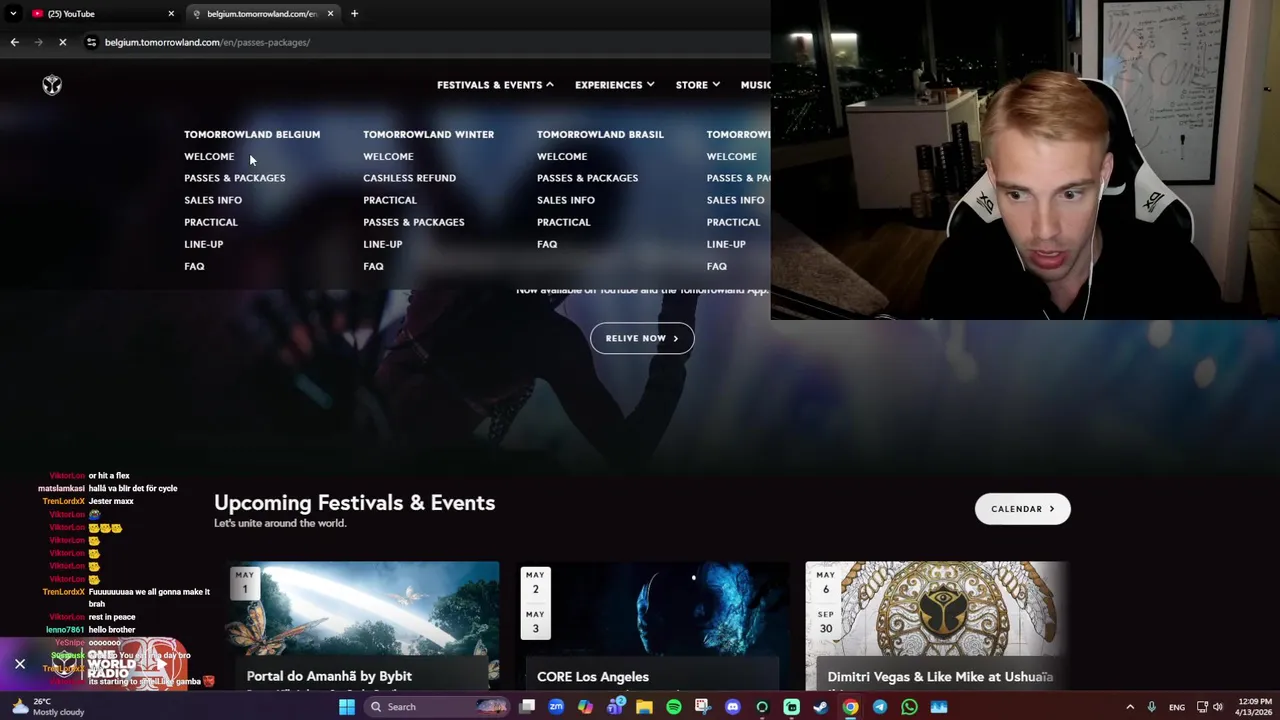Open the network tray icon
This screenshot has height=720, width=1280.
click(1202, 707)
